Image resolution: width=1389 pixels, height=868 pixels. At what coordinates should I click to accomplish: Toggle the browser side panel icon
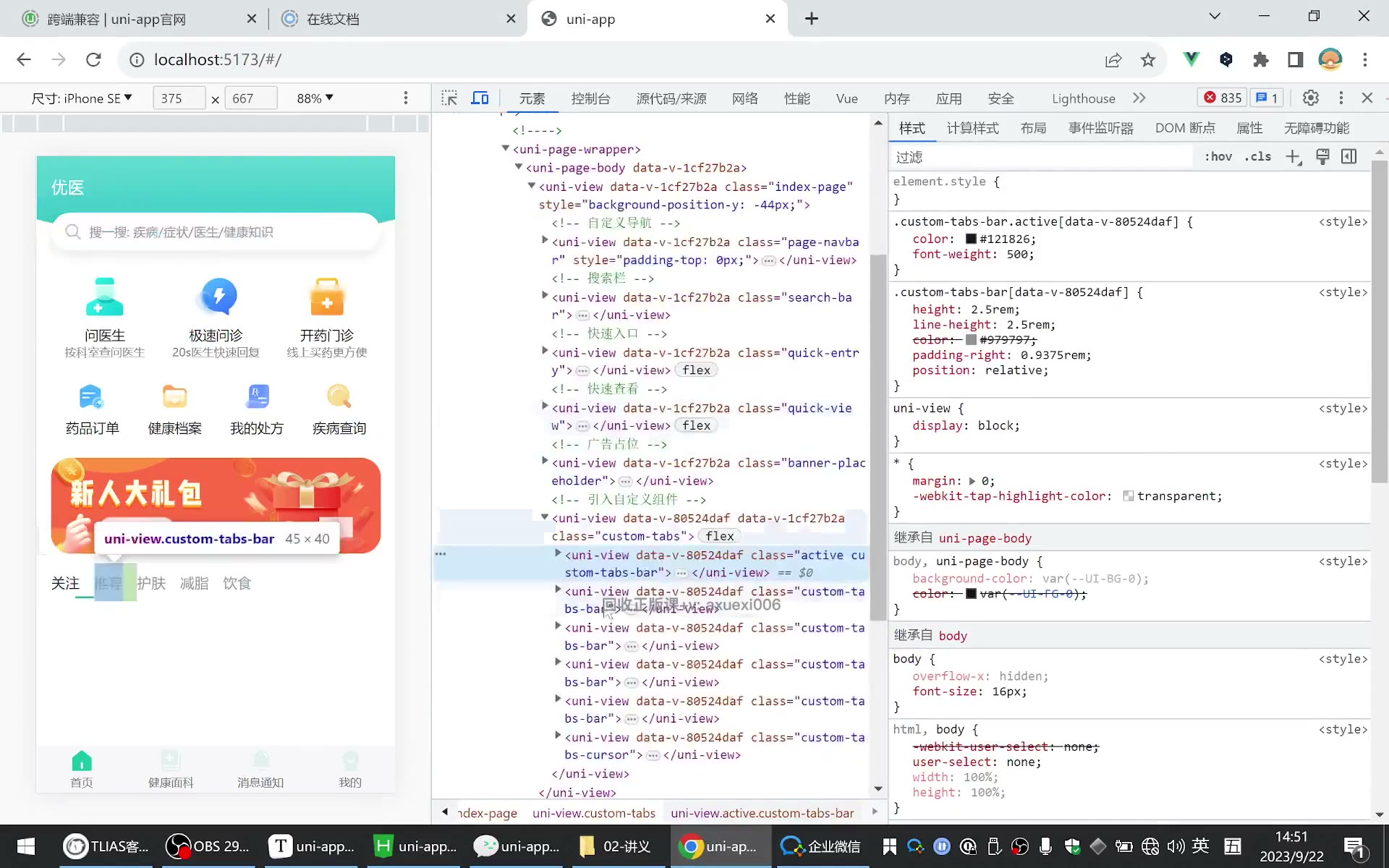point(1296,60)
